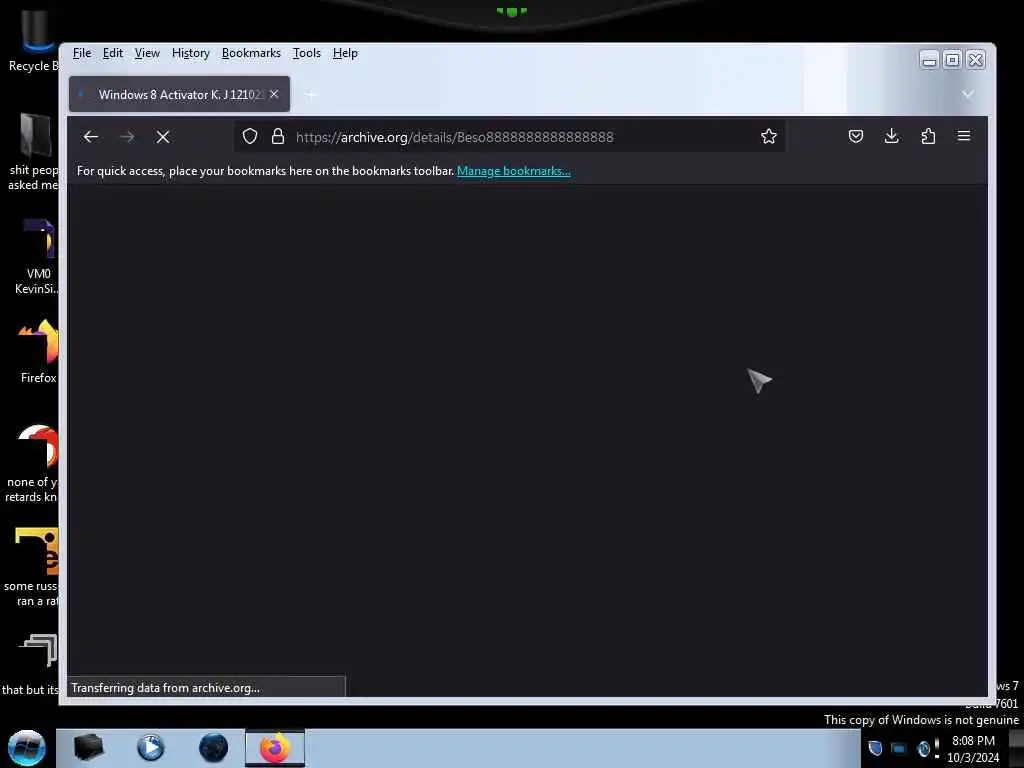Image resolution: width=1024 pixels, height=768 pixels.
Task: Open the History menu
Action: click(191, 53)
